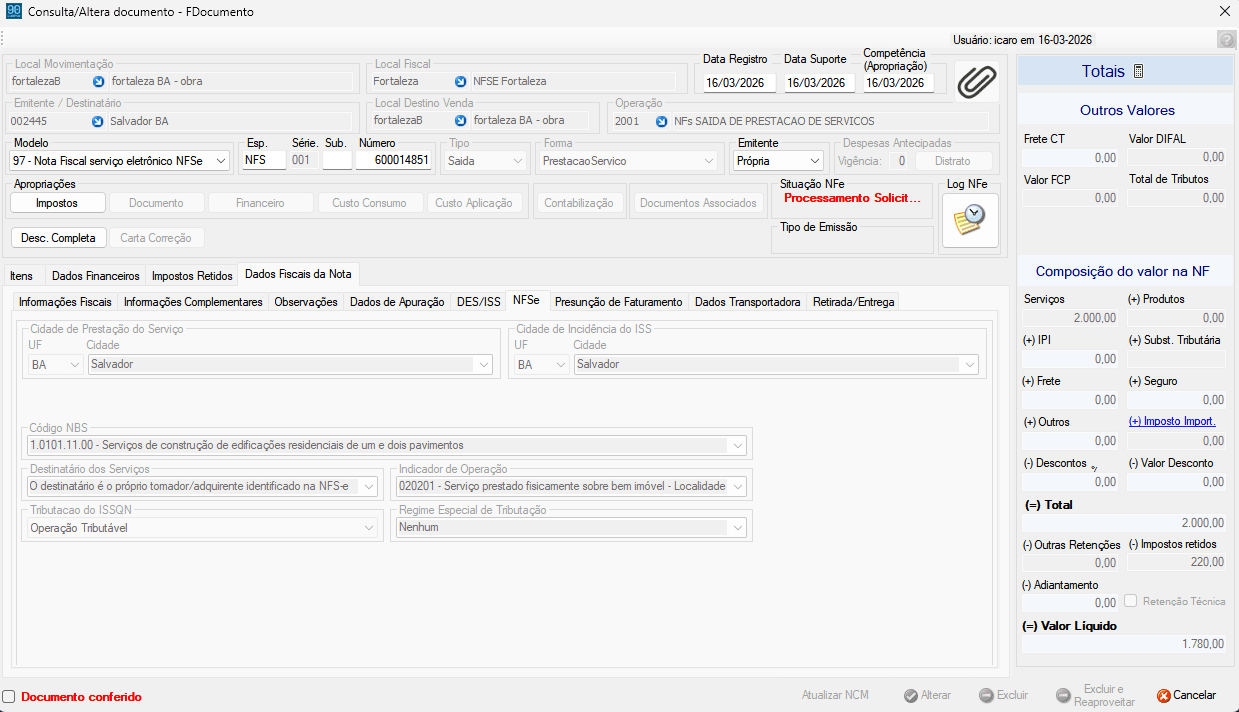The width and height of the screenshot is (1239, 712).
Task: Click the Custo Aplicação button
Action: (474, 203)
